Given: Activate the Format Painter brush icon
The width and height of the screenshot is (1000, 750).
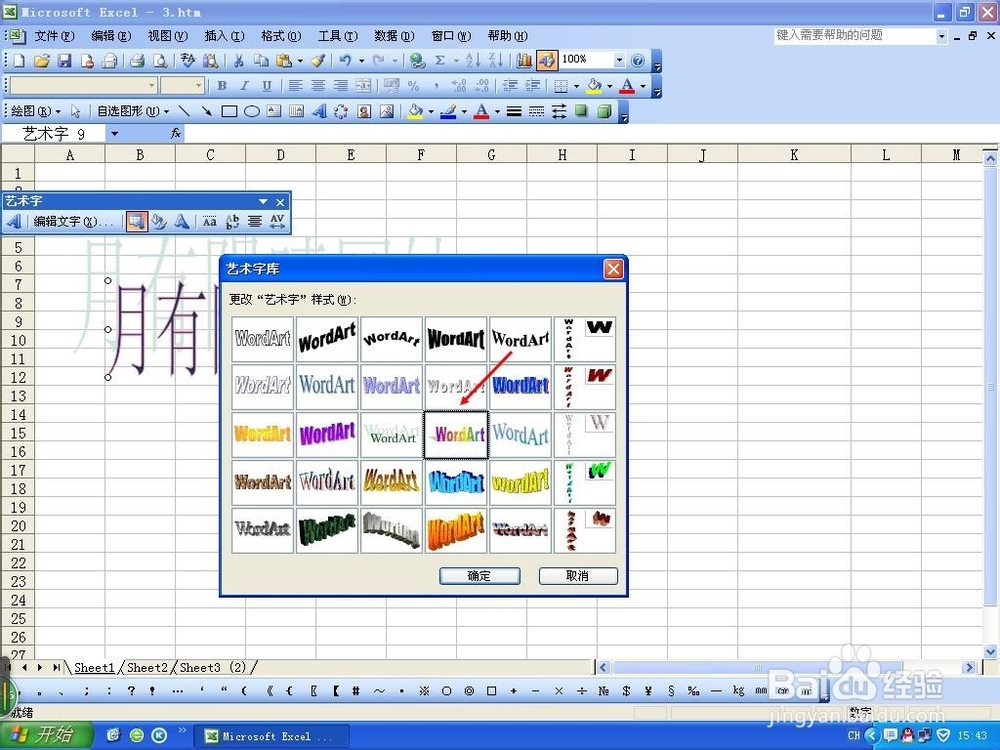Looking at the screenshot, I should 318,61.
